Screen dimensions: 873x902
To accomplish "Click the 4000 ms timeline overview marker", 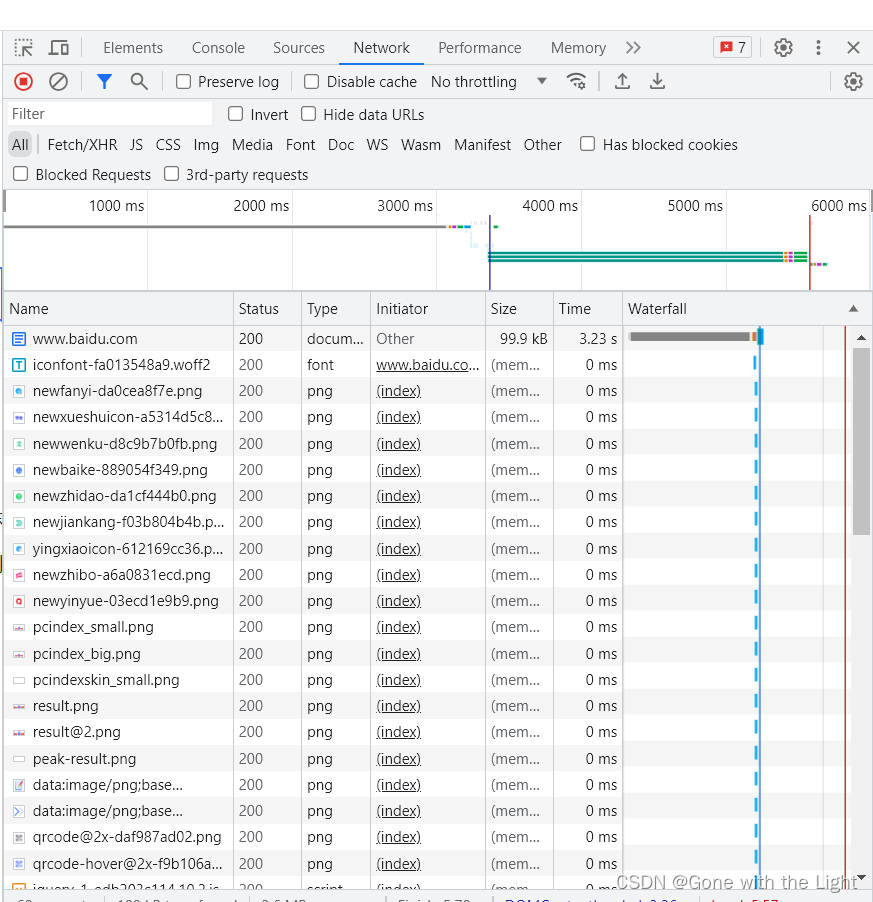I will [549, 206].
